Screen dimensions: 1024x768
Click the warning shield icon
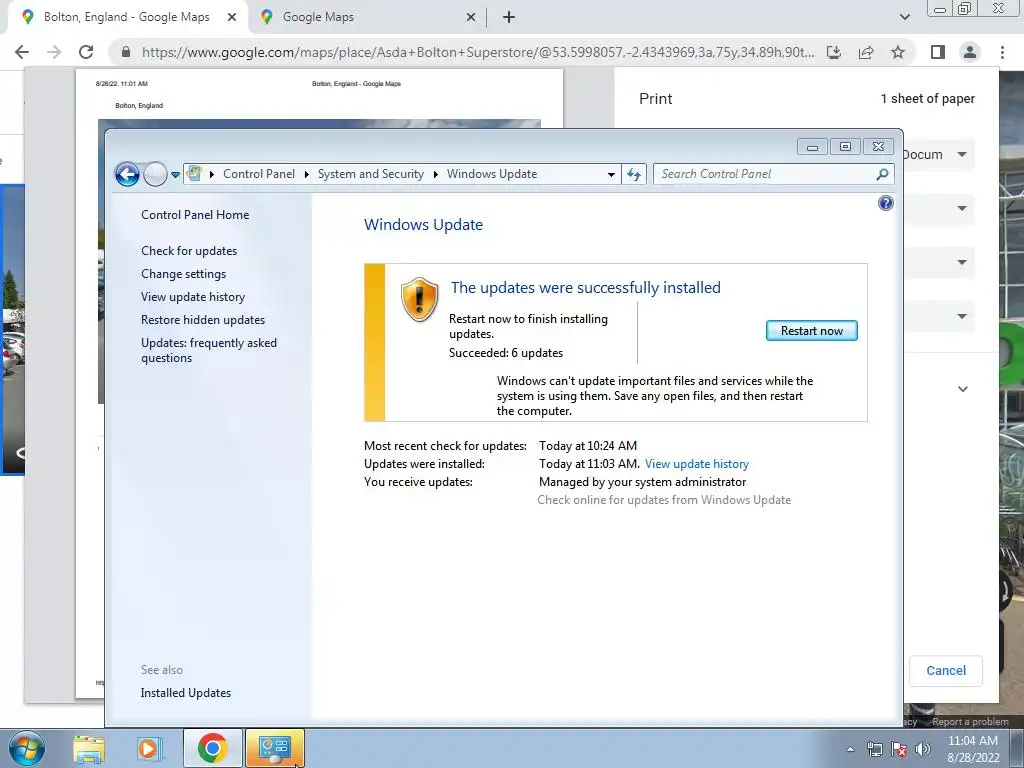pyautogui.click(x=419, y=299)
